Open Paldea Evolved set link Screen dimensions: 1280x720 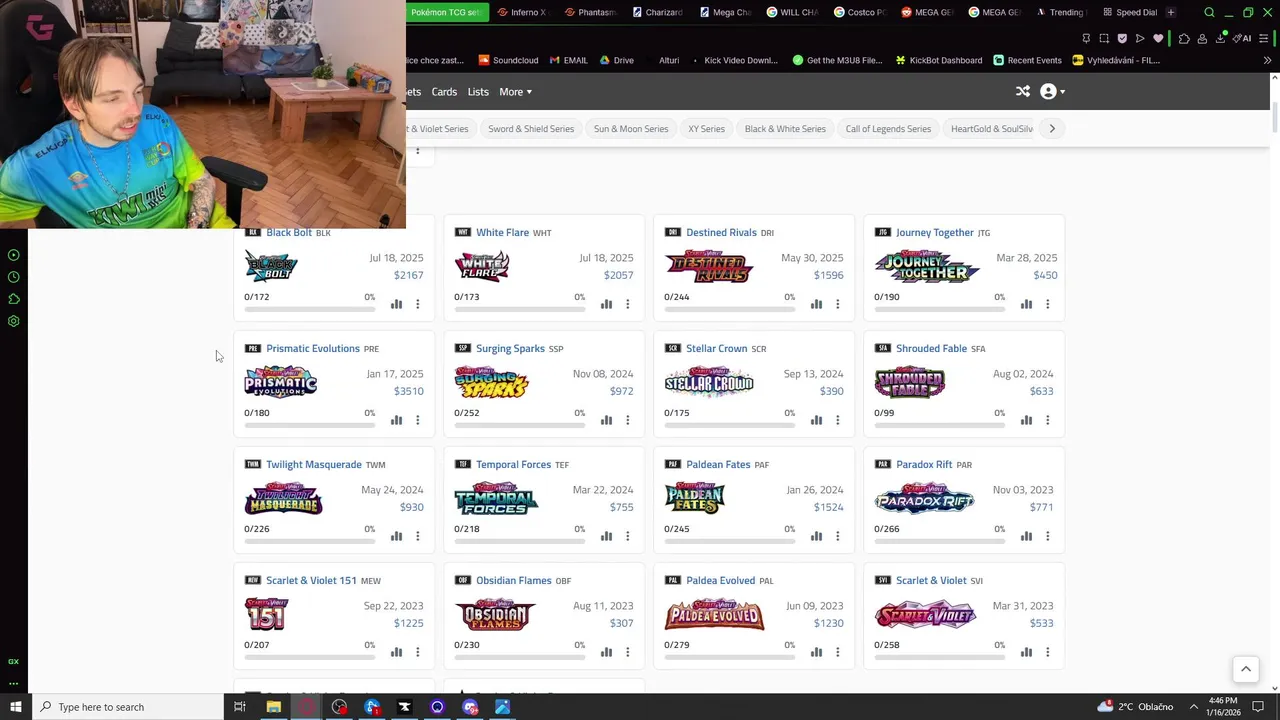tap(720, 580)
